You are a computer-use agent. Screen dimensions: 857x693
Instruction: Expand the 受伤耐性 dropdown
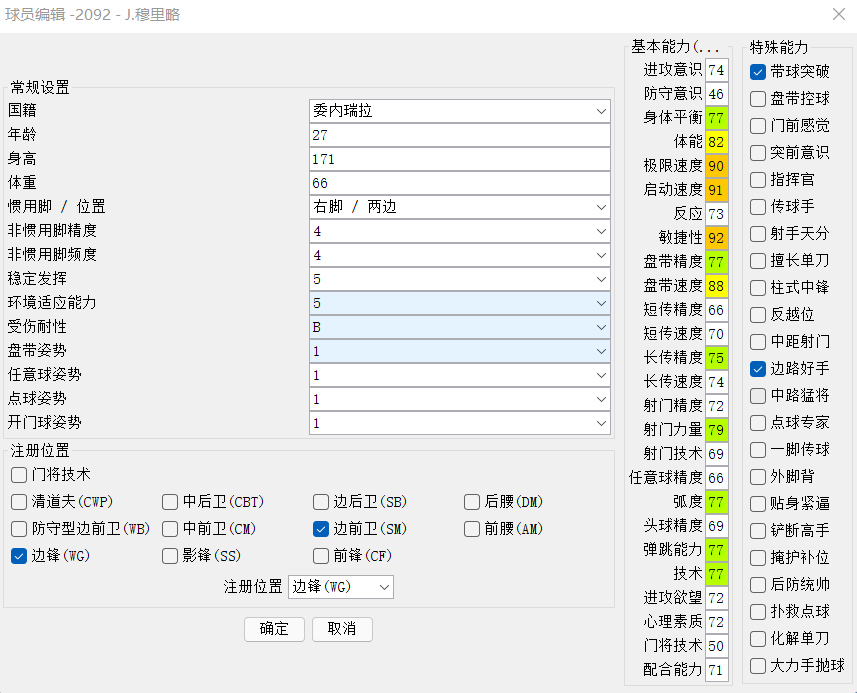point(460,327)
